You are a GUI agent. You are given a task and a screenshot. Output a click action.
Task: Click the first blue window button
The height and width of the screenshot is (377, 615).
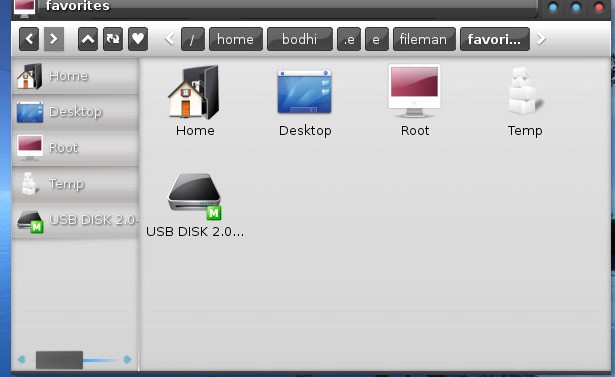tap(553, 7)
